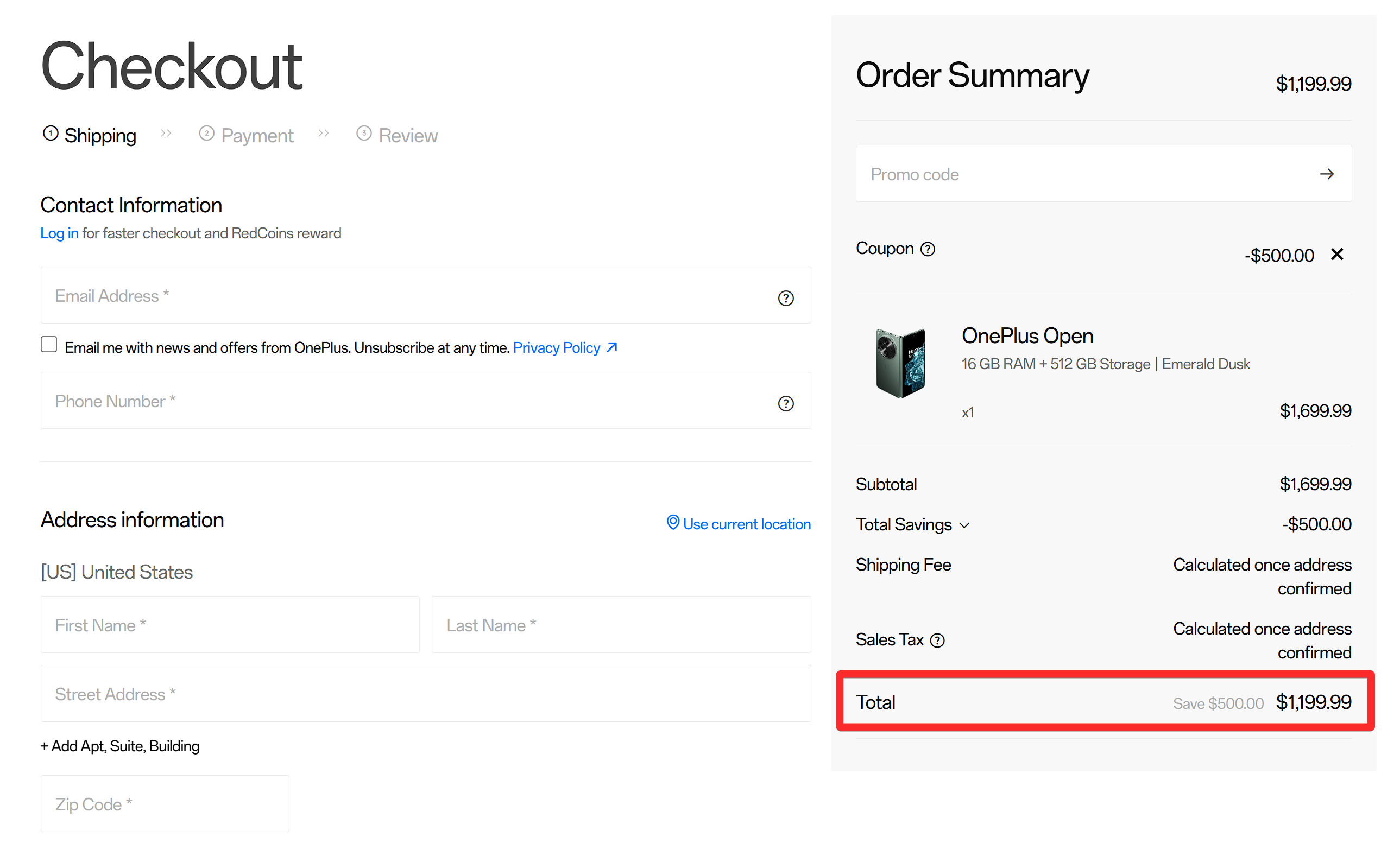This screenshot has width=1400, height=843.
Task: Click the OnePlus Open product name
Action: [1027, 335]
